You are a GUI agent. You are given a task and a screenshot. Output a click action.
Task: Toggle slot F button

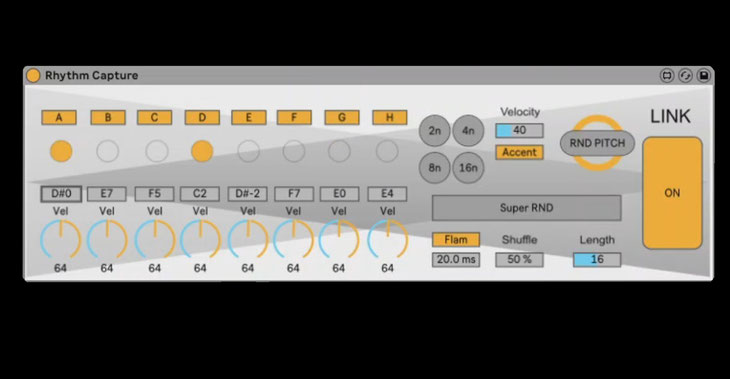pyautogui.click(x=294, y=117)
